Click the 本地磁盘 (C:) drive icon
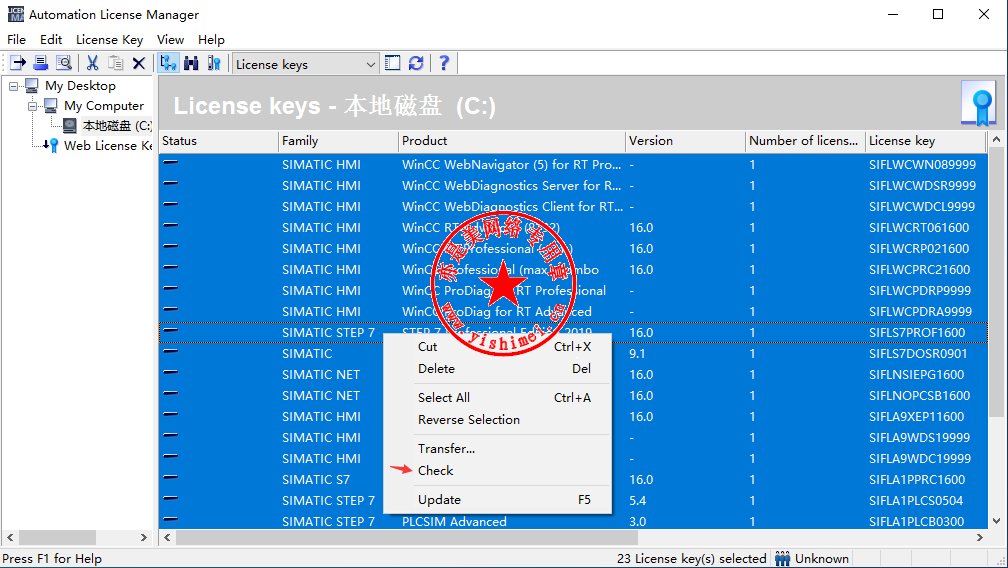The width and height of the screenshot is (1008, 568). (69, 125)
